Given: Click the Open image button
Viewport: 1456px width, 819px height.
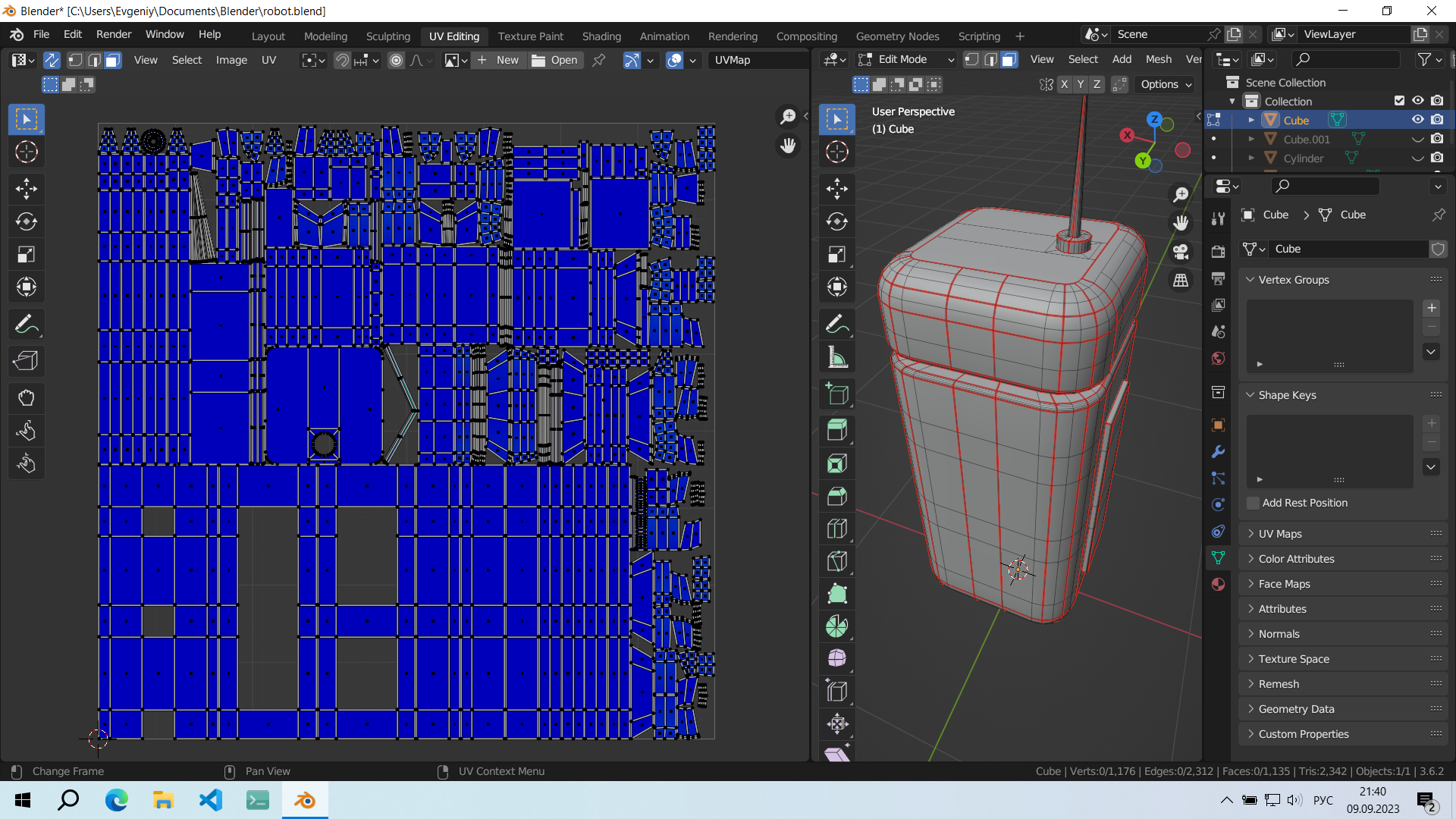Looking at the screenshot, I should point(555,60).
